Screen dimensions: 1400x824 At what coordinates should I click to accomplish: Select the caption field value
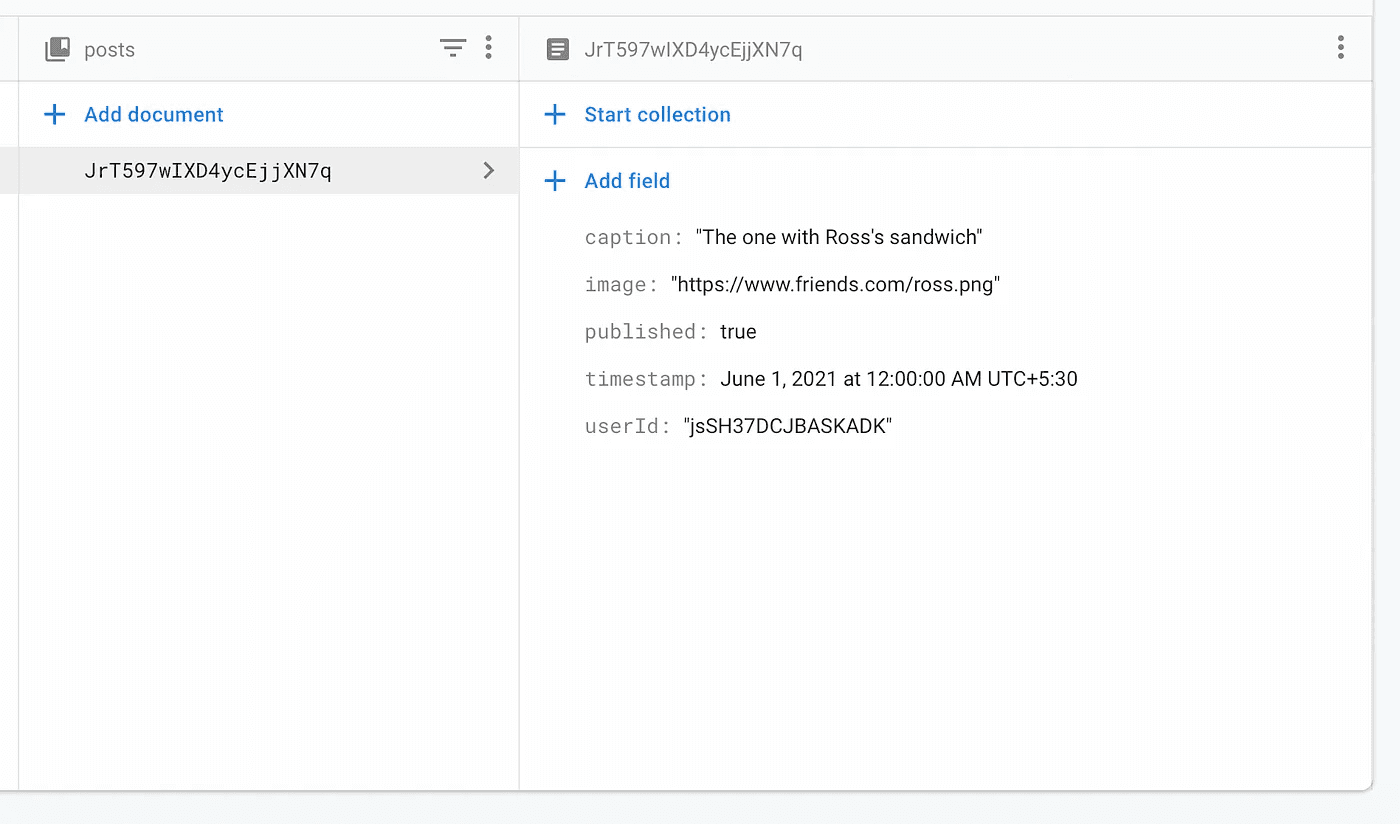(839, 238)
